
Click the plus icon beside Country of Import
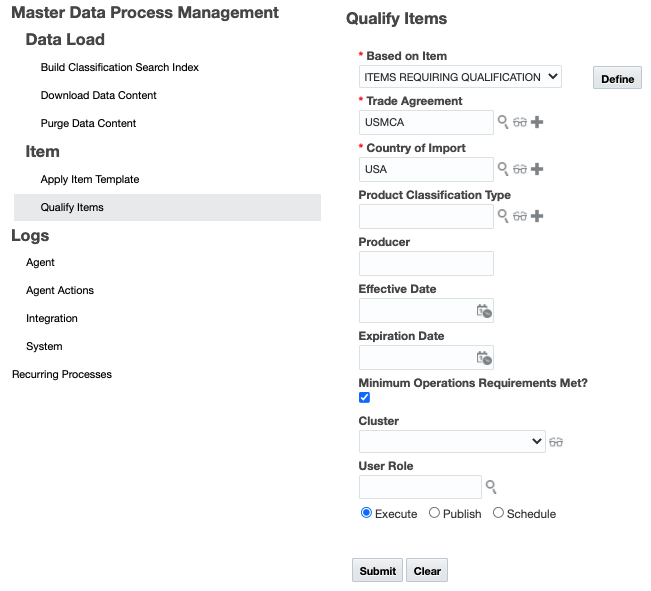pos(537,169)
